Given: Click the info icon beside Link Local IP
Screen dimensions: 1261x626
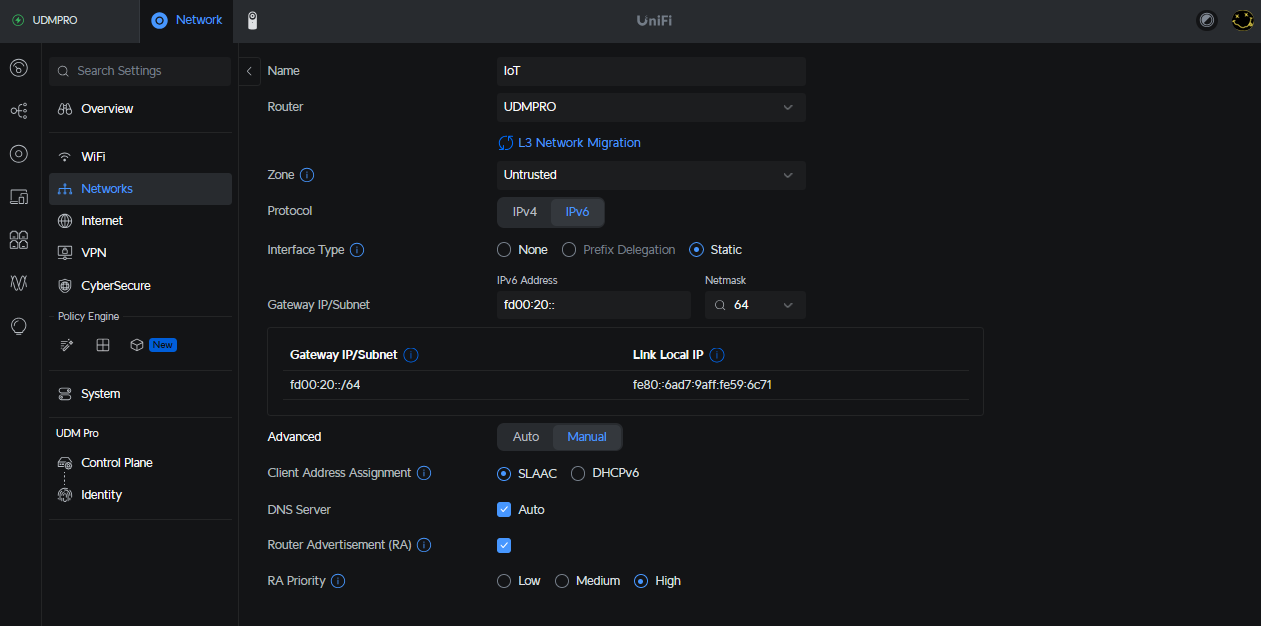Looking at the screenshot, I should tap(717, 355).
